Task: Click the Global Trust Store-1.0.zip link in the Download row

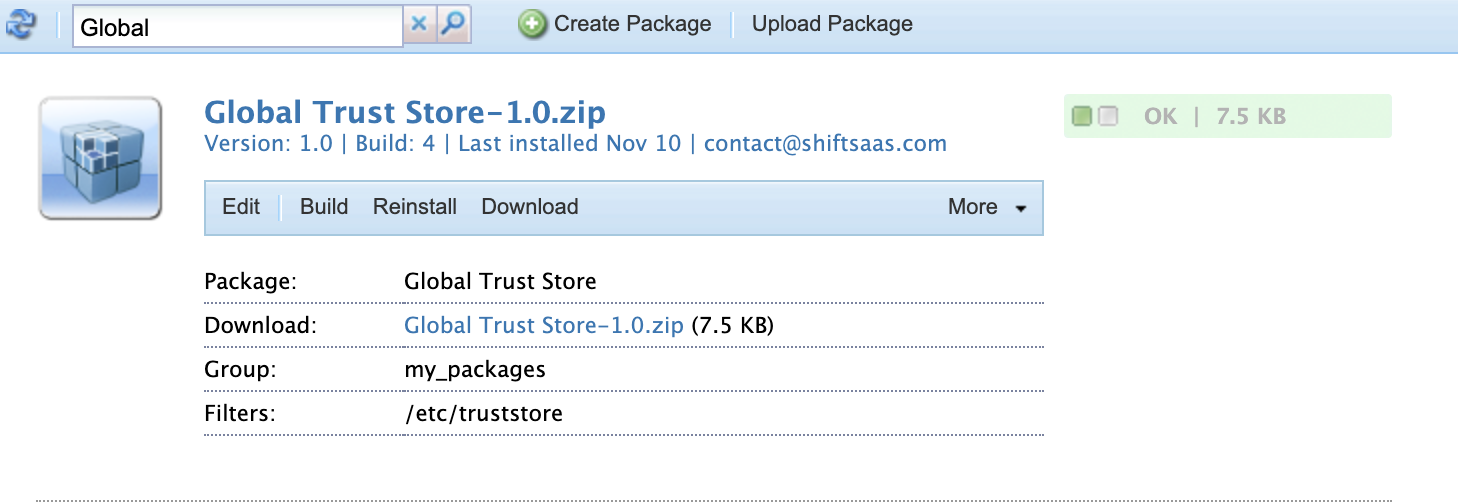Action: click(544, 326)
